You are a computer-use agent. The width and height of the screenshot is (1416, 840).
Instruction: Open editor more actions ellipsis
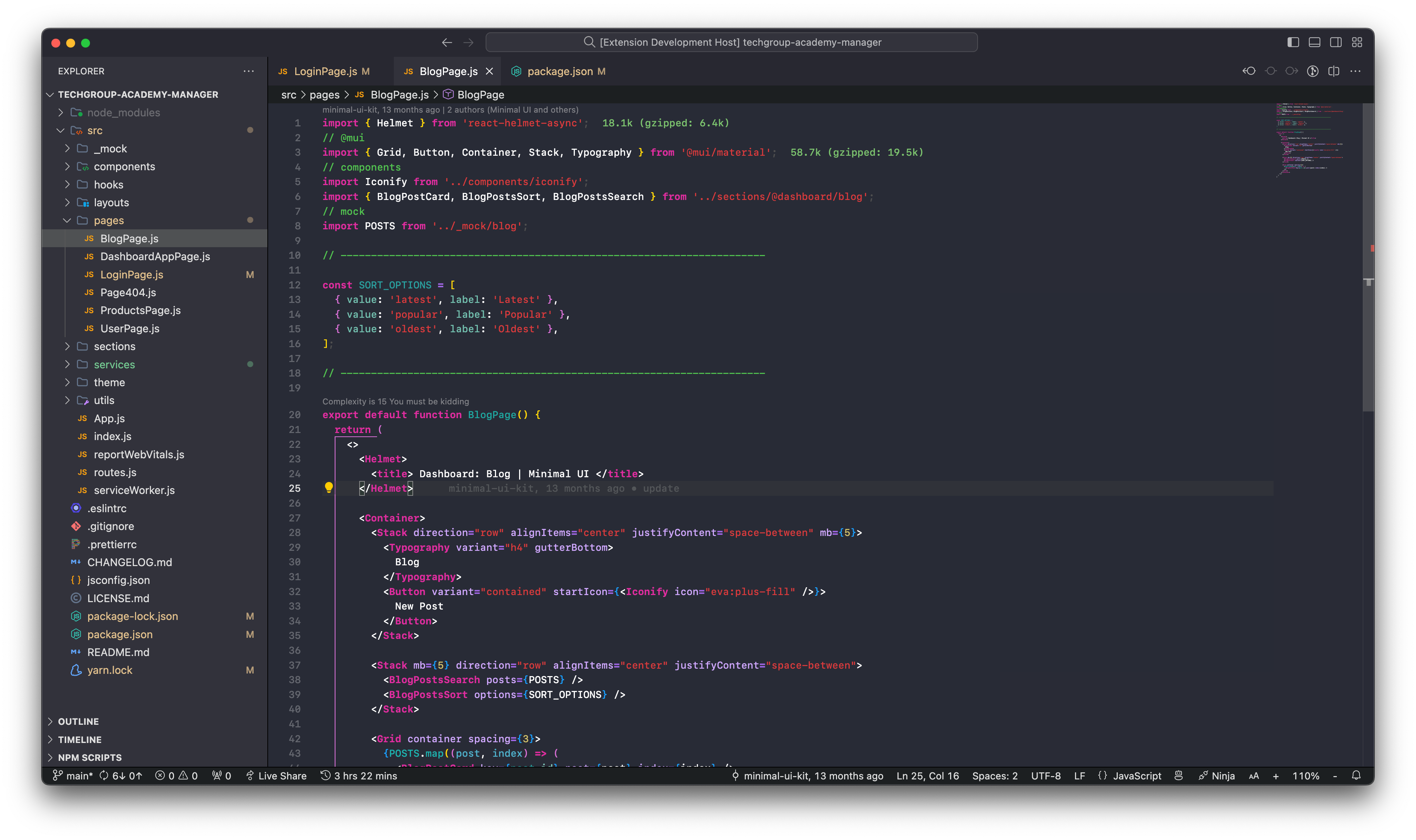point(1355,71)
